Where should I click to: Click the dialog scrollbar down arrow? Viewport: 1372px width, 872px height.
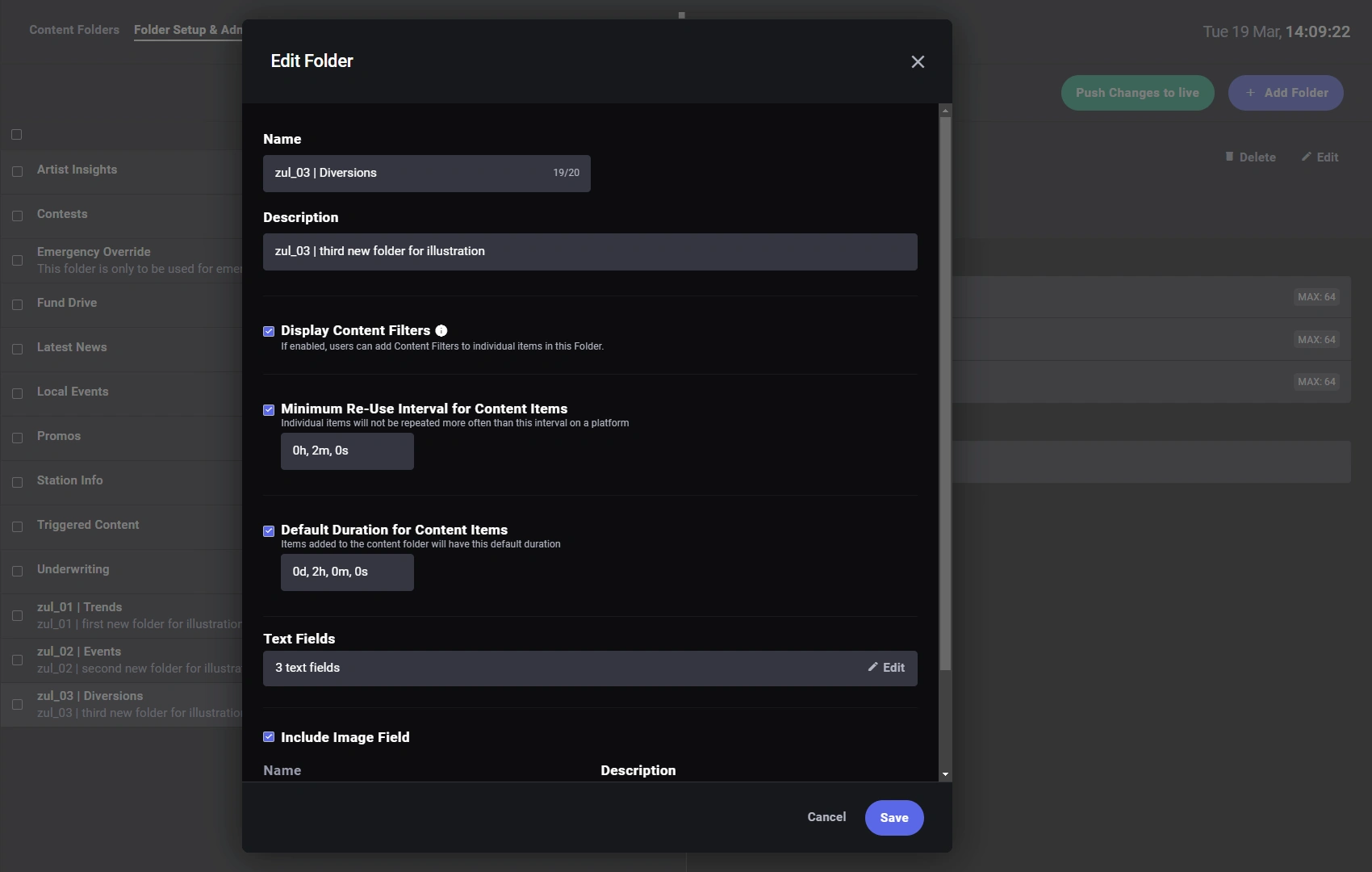(x=945, y=774)
